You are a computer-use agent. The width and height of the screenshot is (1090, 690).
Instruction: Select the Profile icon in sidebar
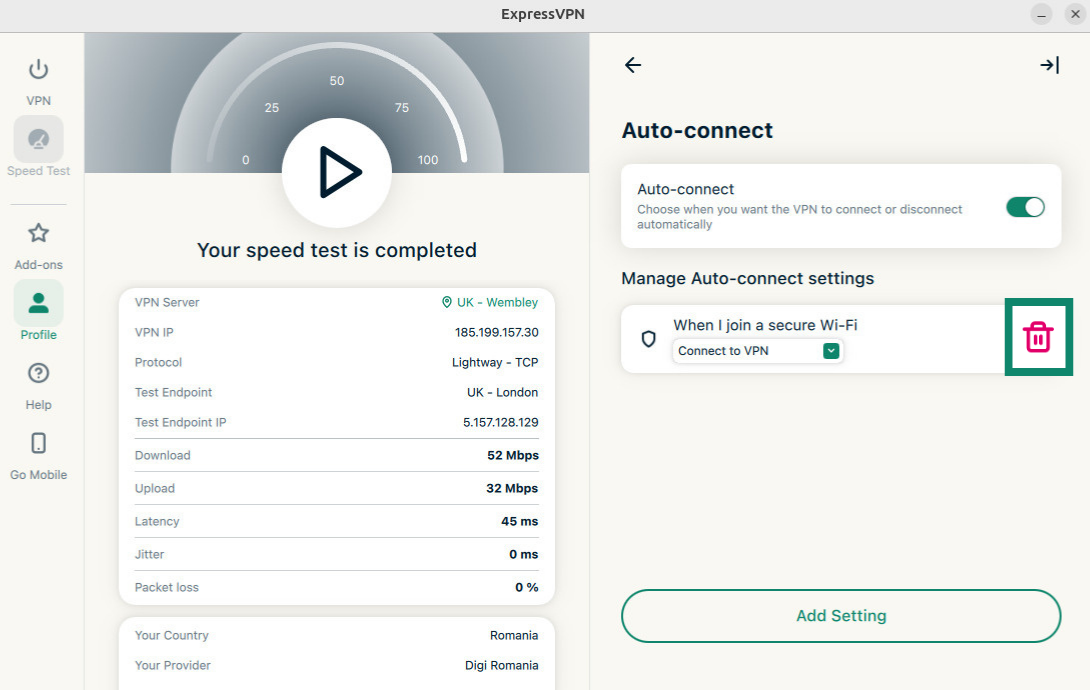(38, 304)
